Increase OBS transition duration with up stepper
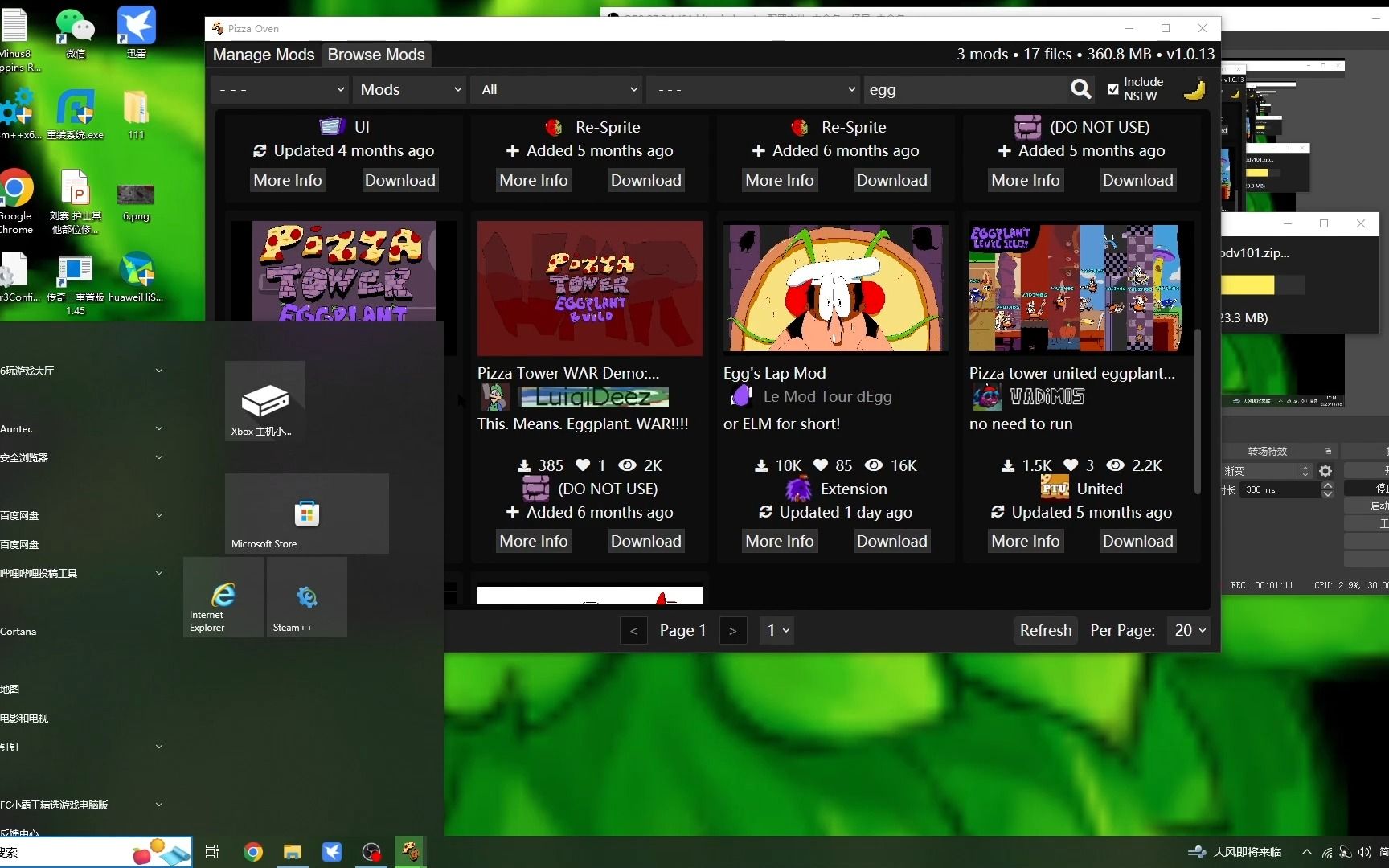Image resolution: width=1389 pixels, height=868 pixels. pyautogui.click(x=1328, y=485)
